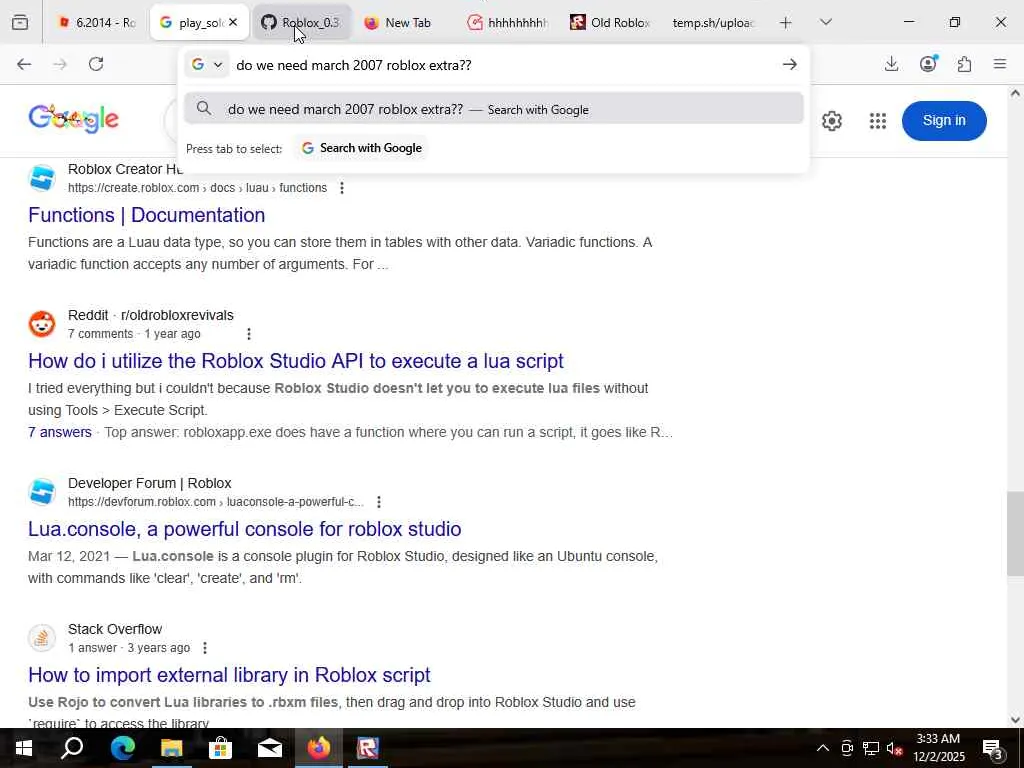
Task: Switch to the temp.sh/upload tab
Action: tap(713, 23)
